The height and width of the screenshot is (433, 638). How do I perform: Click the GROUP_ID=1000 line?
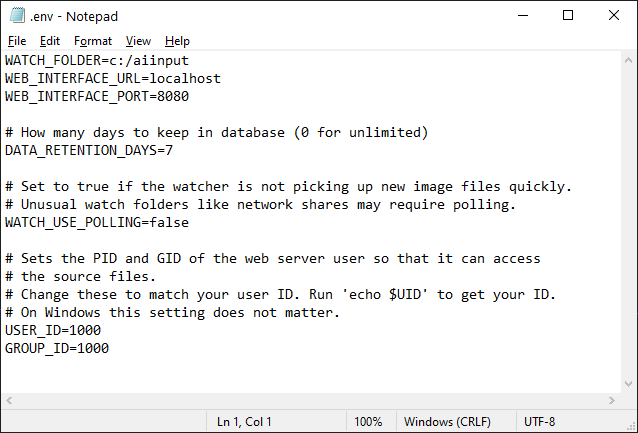[57, 348]
